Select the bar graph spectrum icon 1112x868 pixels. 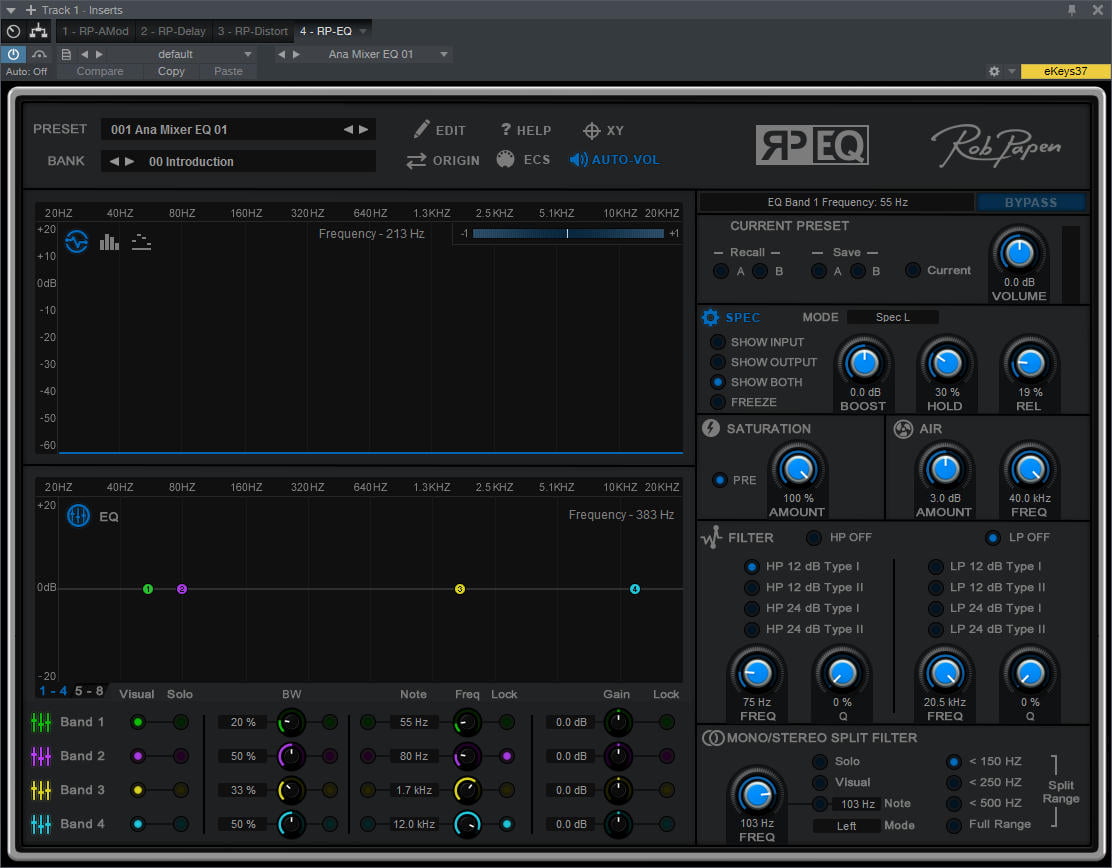point(109,242)
